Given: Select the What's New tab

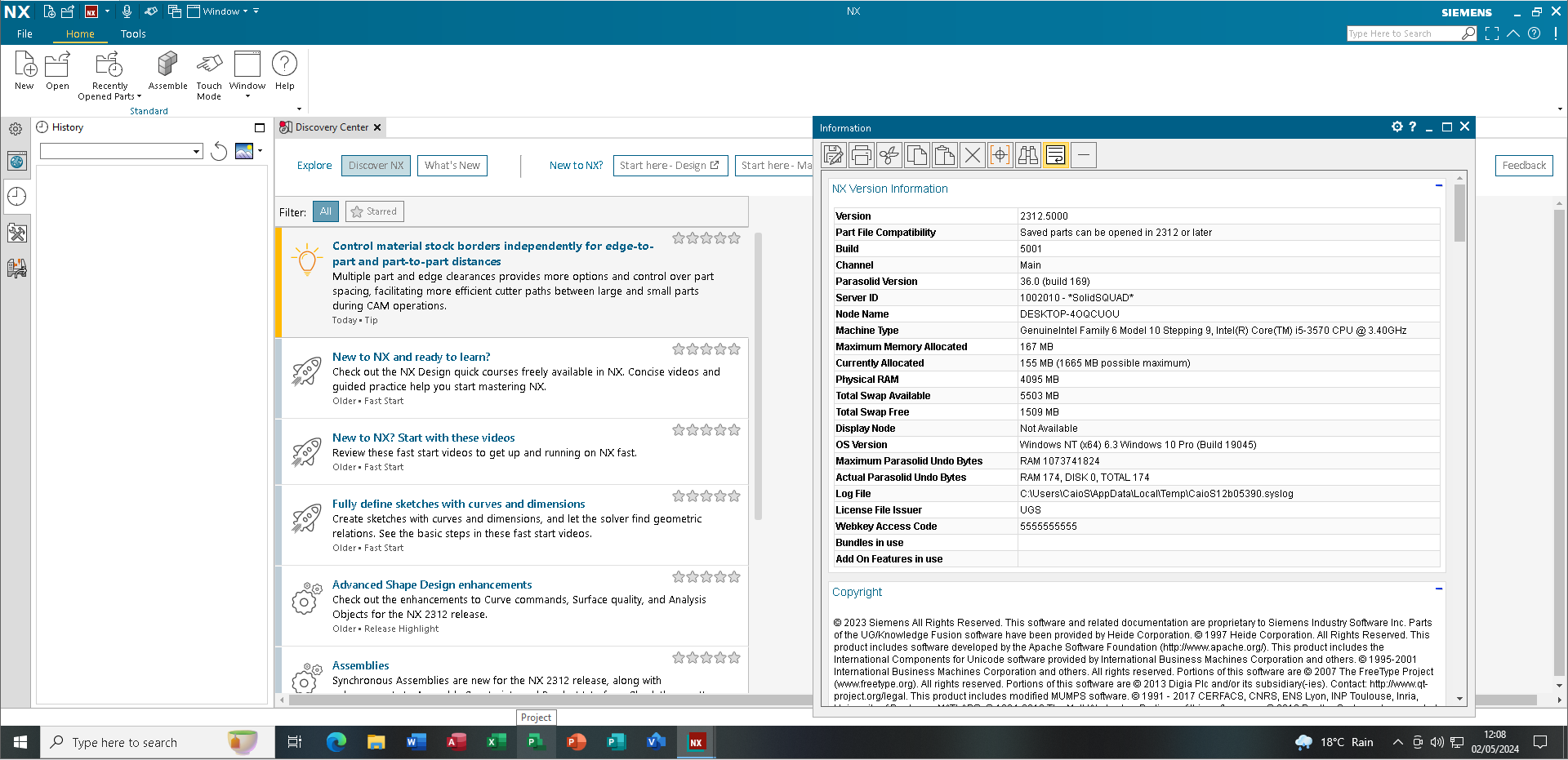Looking at the screenshot, I should (x=452, y=166).
